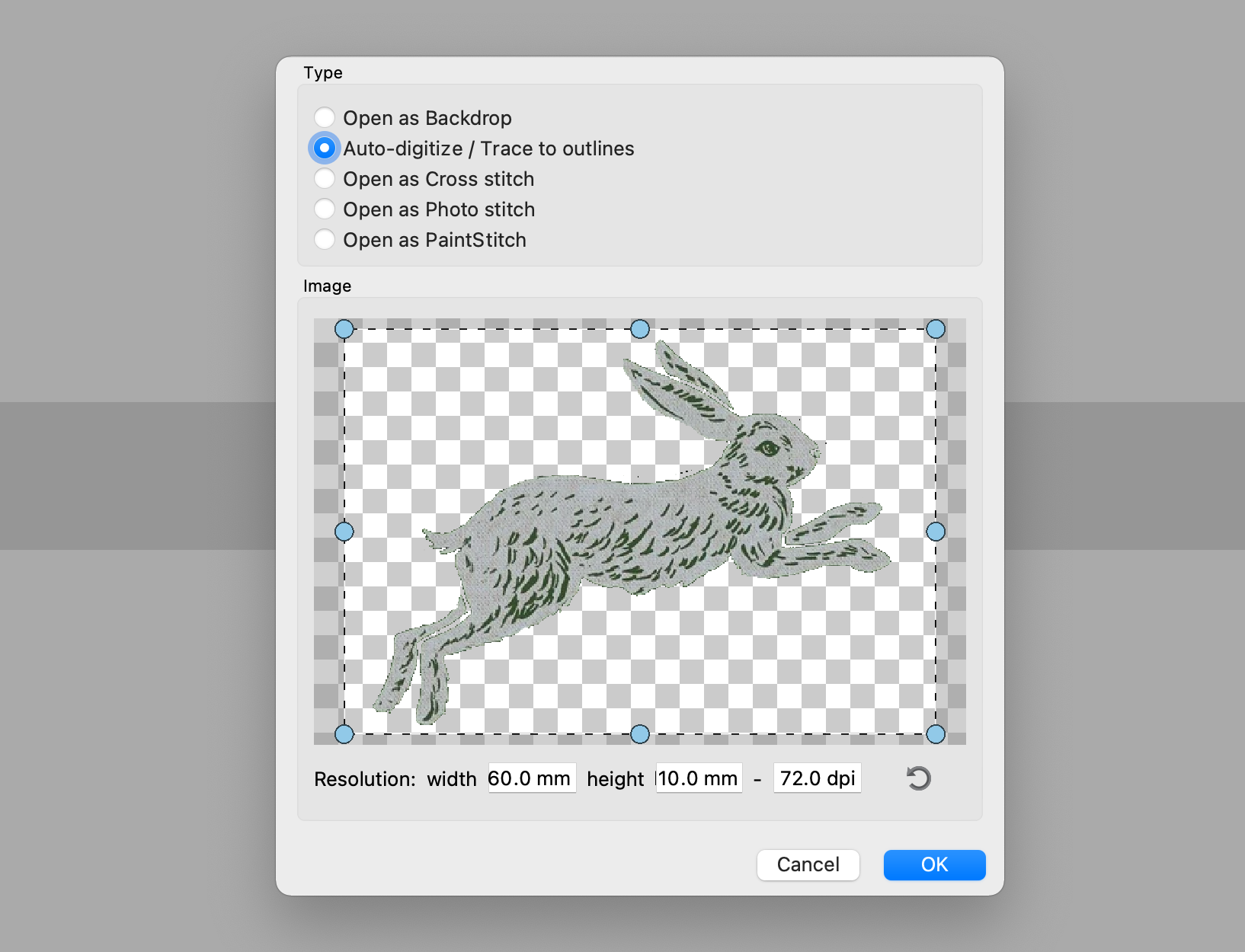This screenshot has height=952, width=1245.
Task: Click the top-right crop handle
Action: point(936,329)
